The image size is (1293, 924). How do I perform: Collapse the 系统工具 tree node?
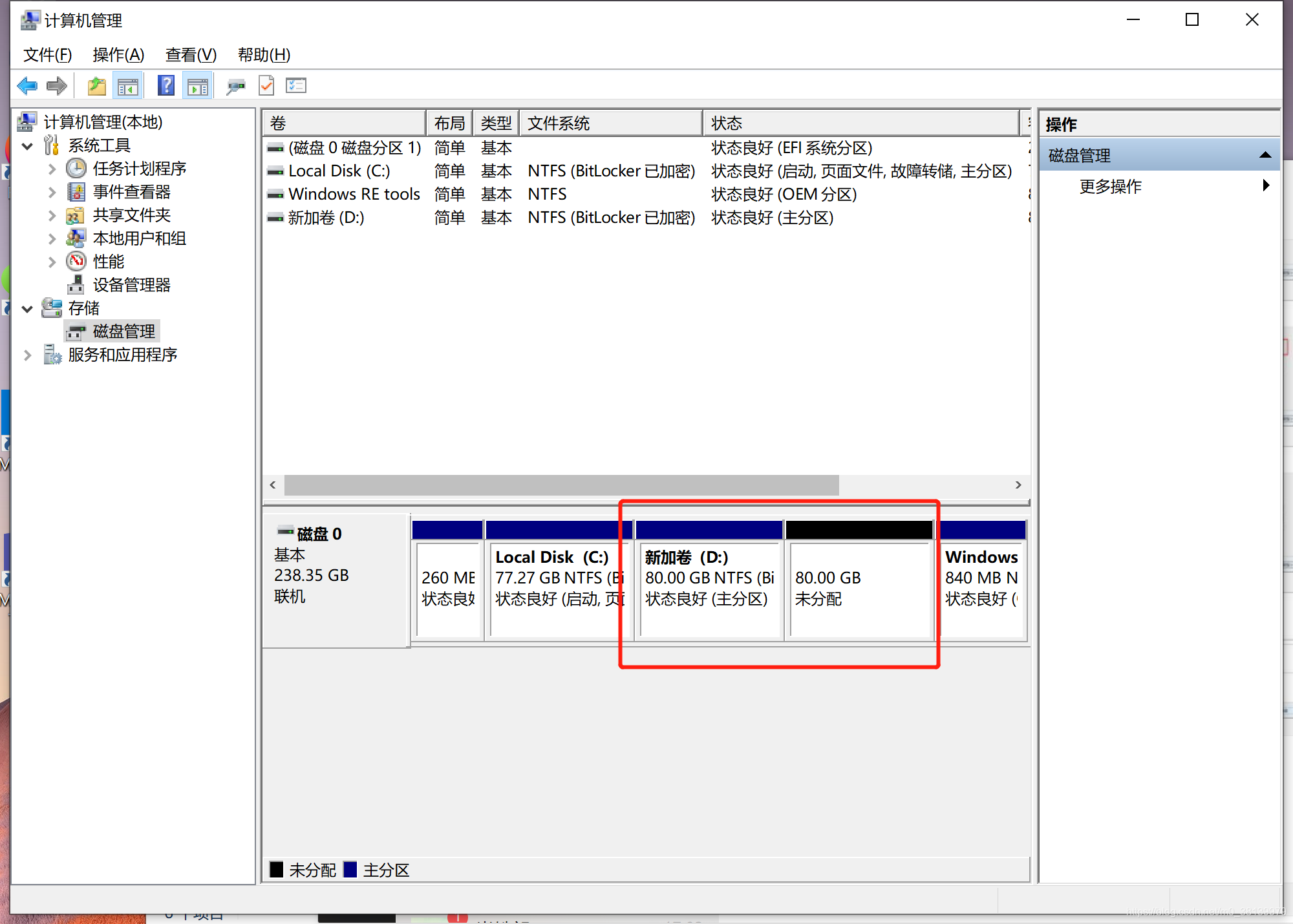[x=28, y=146]
